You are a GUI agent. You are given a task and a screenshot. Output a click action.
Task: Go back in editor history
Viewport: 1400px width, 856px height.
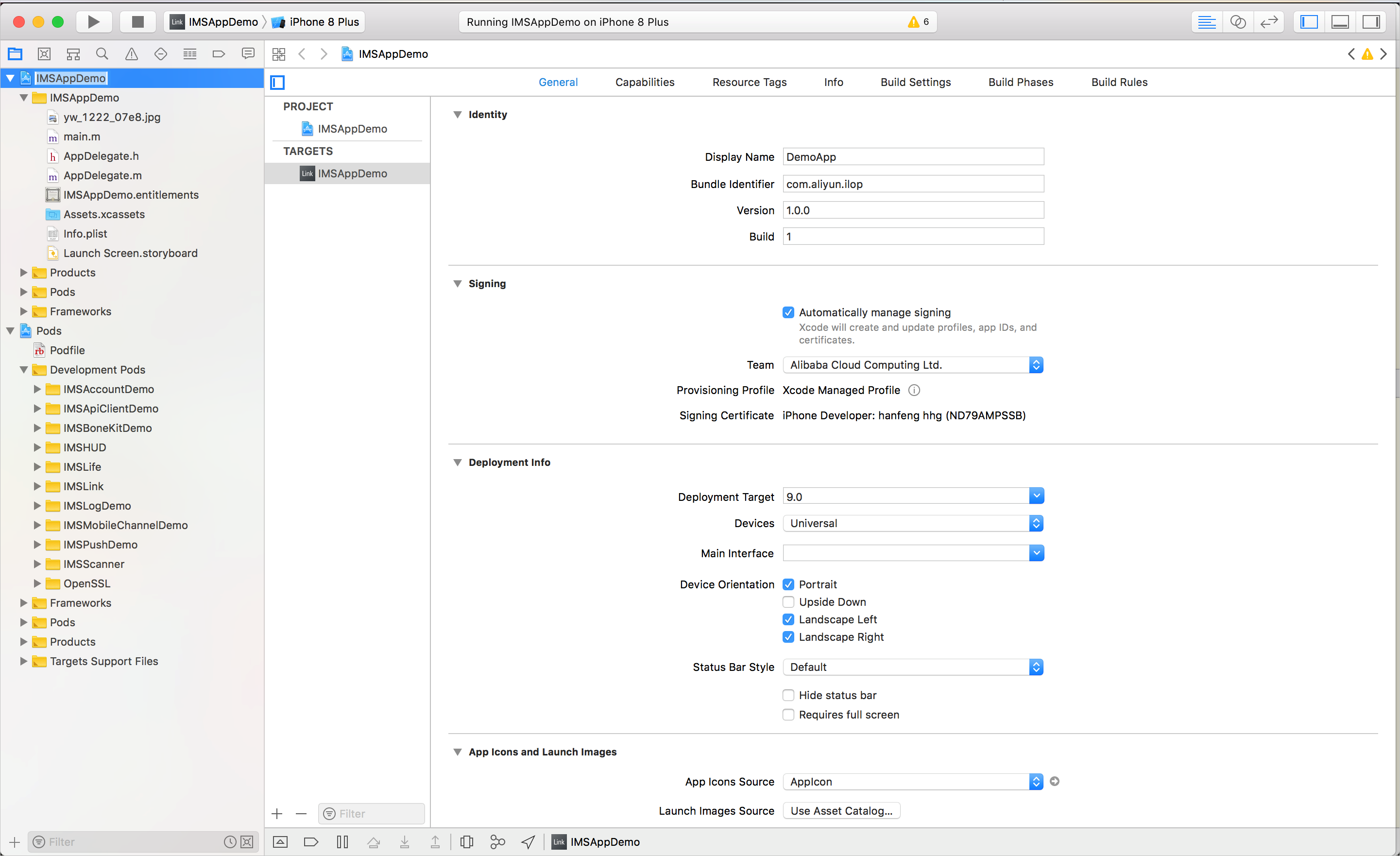click(302, 53)
